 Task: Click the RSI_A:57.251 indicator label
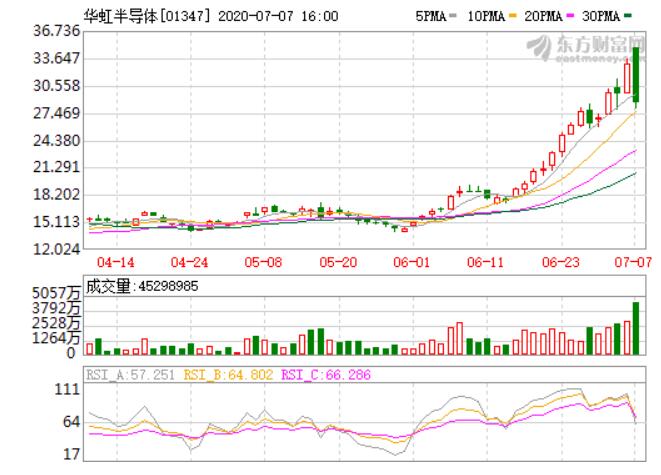pos(130,375)
